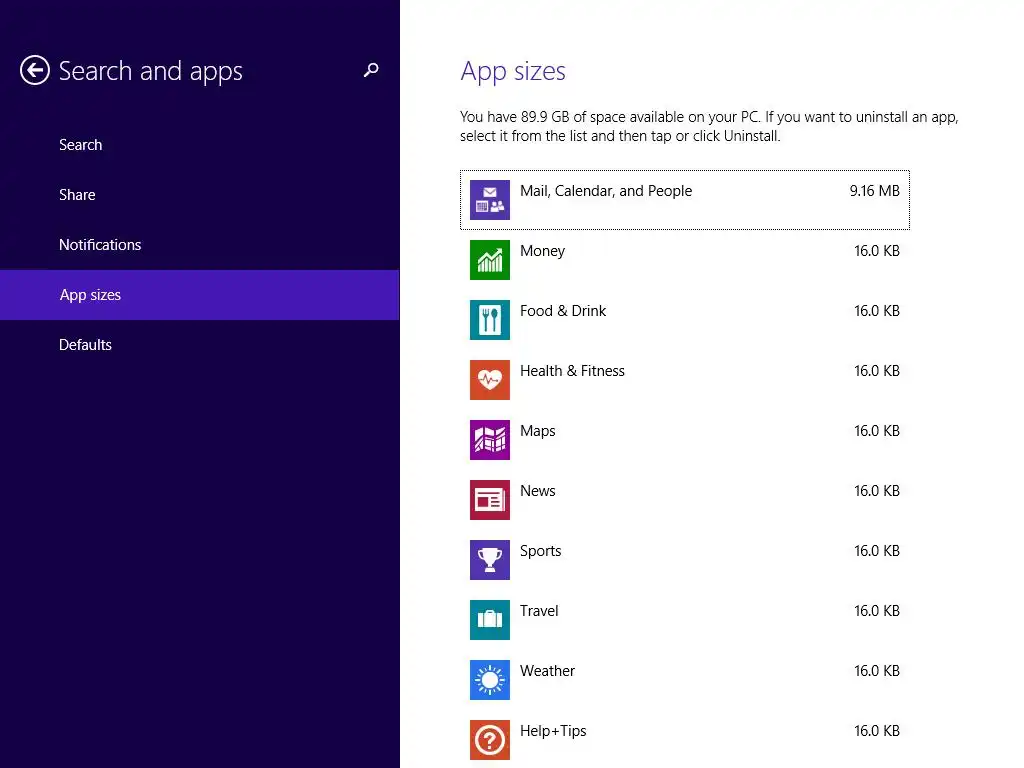
Task: Click the 16.0 KB size beside Weather
Action: pyautogui.click(x=877, y=671)
